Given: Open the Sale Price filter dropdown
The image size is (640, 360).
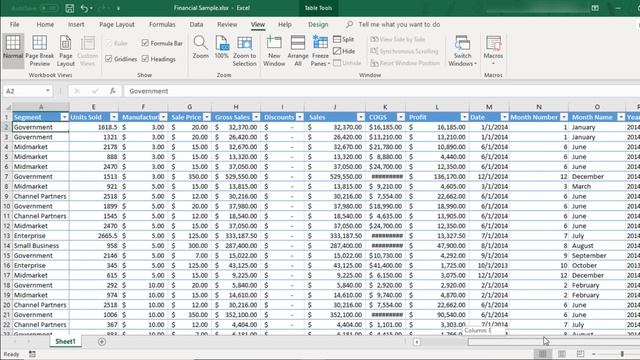Looking at the screenshot, I should 207,117.
